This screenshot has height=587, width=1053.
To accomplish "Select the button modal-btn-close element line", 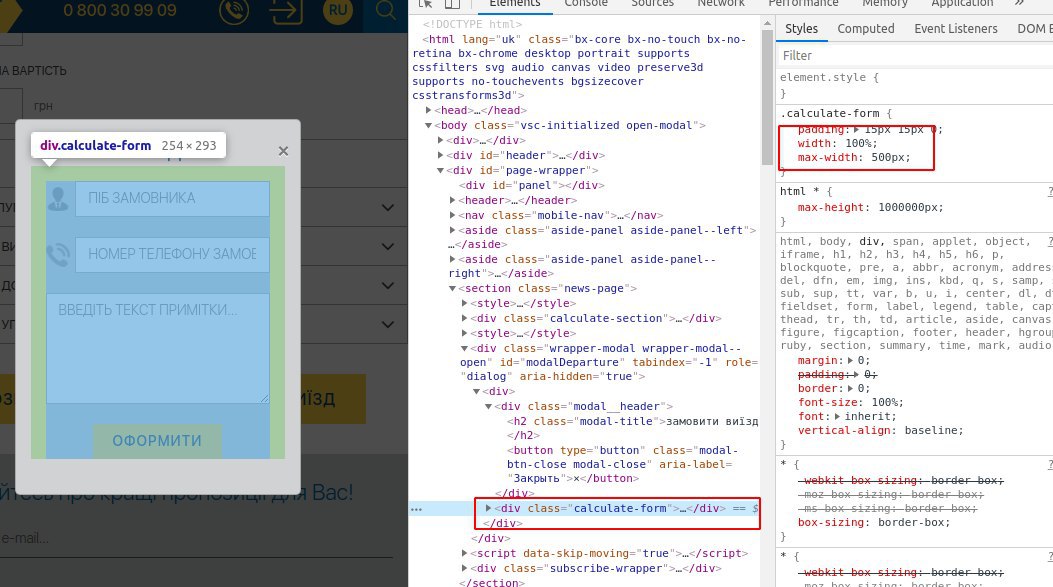I will pyautogui.click(x=623, y=464).
